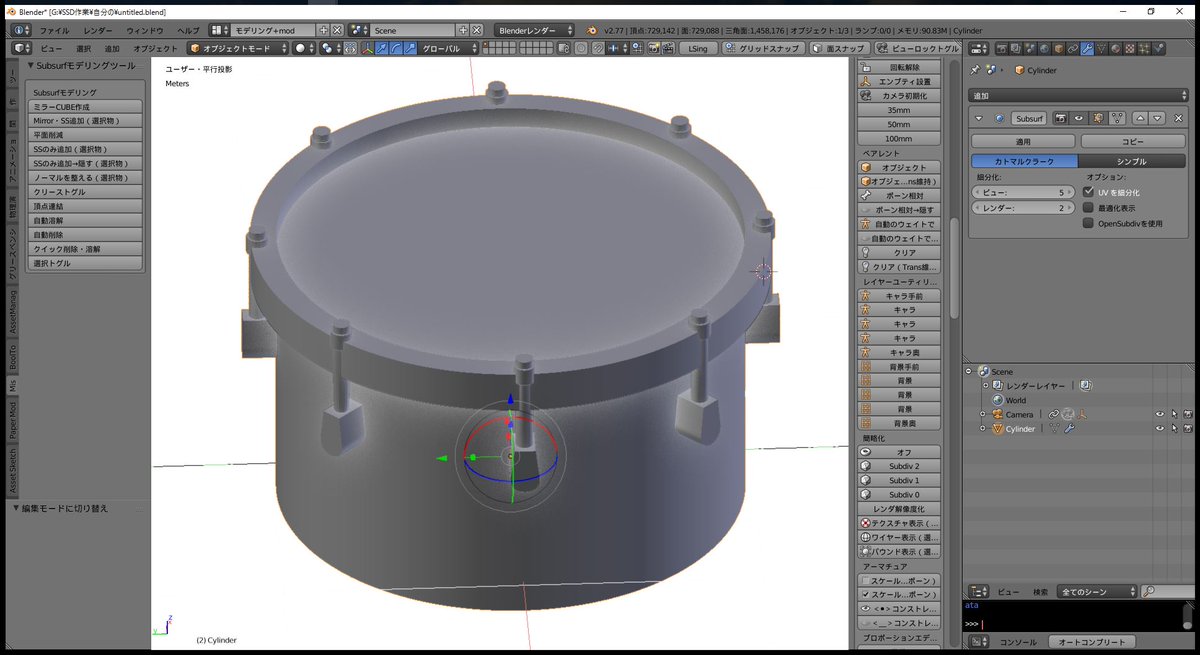This screenshot has height=655, width=1200.
Task: Open the Texture properties tab checker icon
Action: (x=1130, y=48)
